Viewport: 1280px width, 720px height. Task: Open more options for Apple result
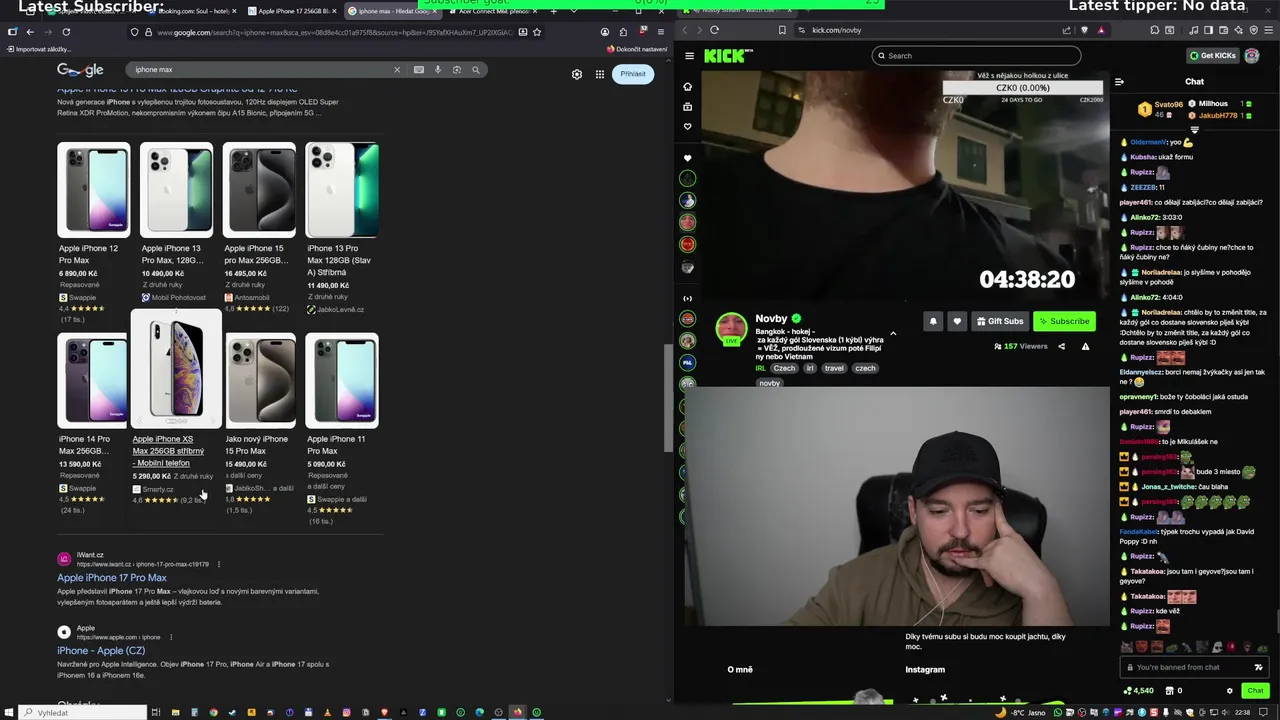pos(171,637)
